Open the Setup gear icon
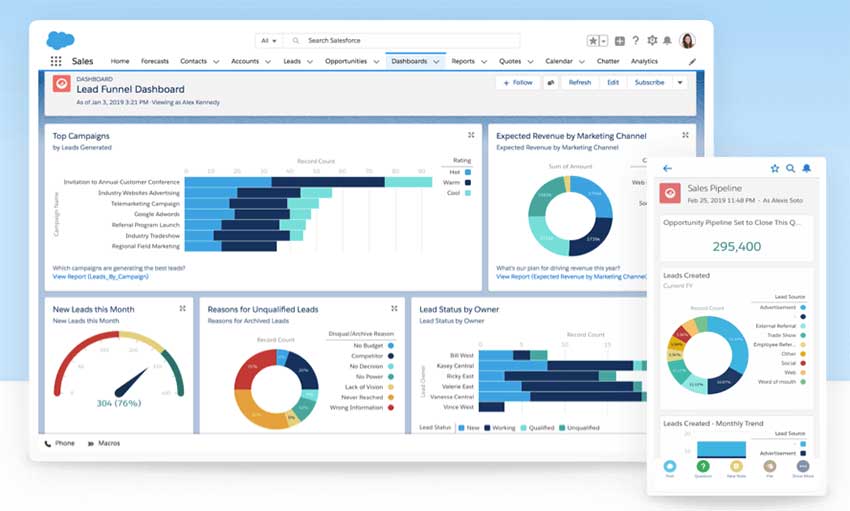The image size is (850, 511). (x=652, y=40)
